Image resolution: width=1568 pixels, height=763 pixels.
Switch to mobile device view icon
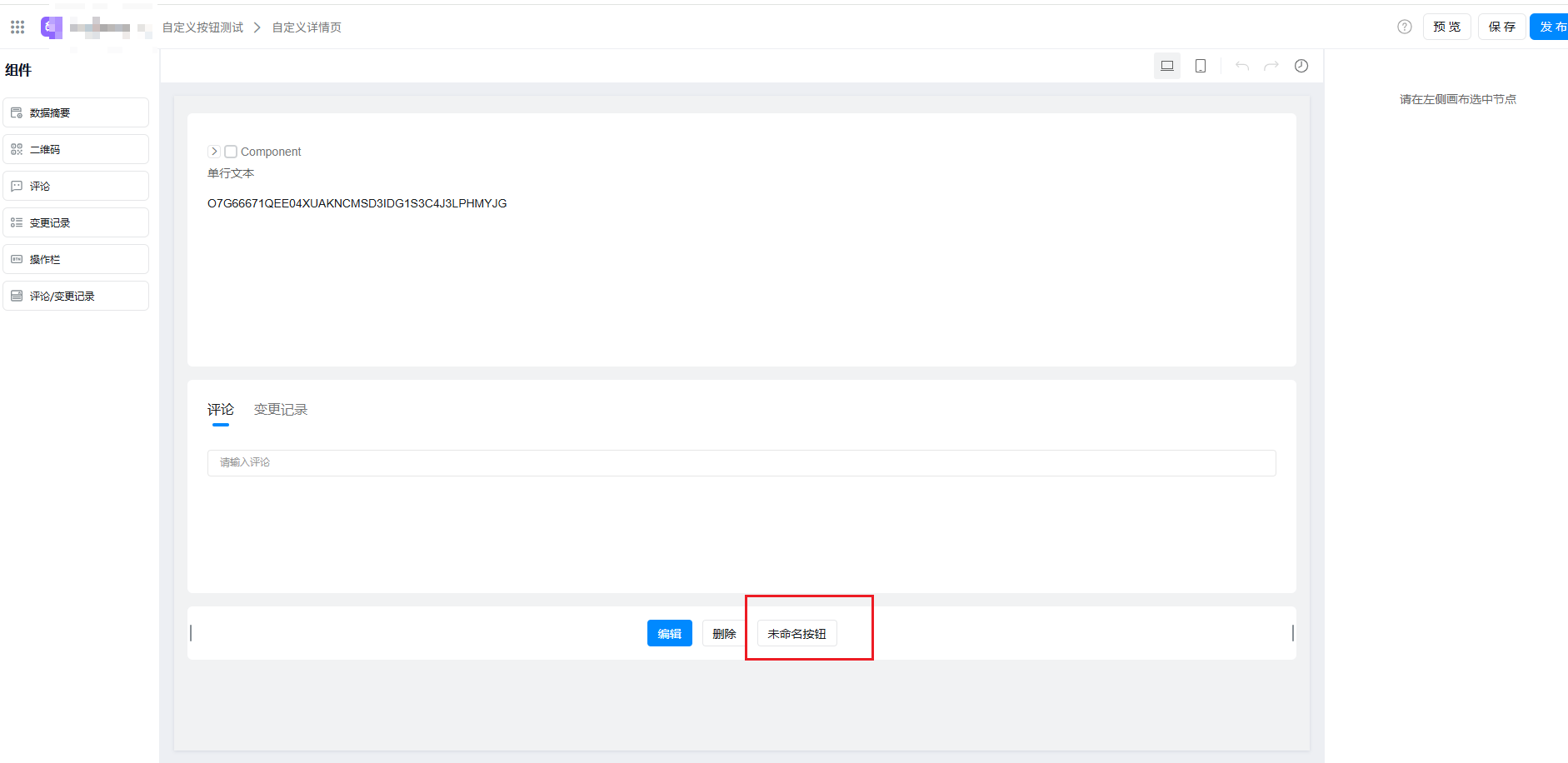(x=1201, y=66)
